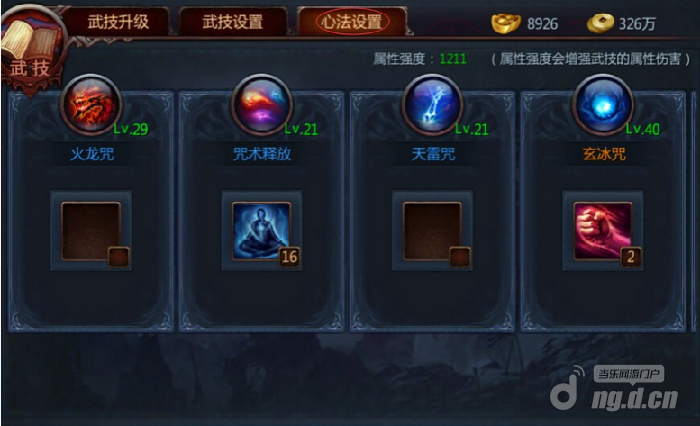Open the circled 心法设置 tab

[x=352, y=21]
